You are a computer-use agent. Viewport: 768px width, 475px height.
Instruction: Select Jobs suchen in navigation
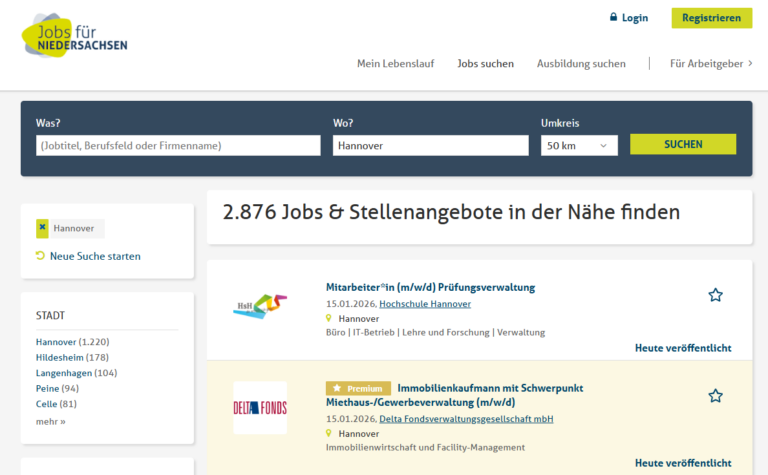click(x=485, y=63)
